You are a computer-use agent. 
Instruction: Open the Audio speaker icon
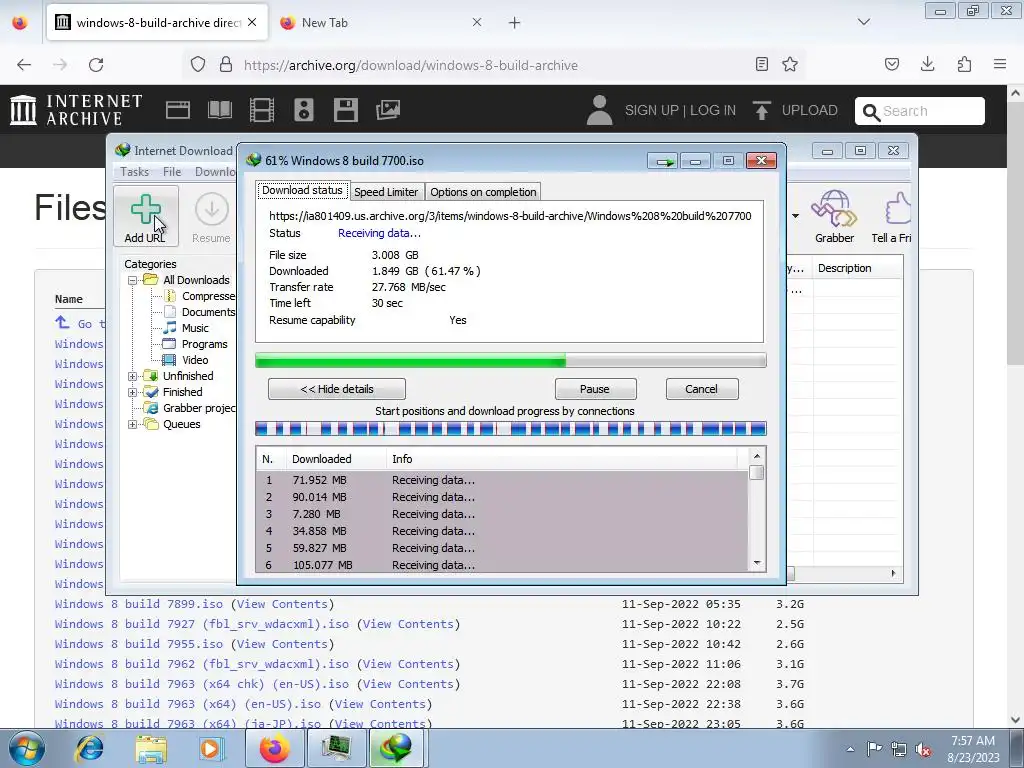pos(304,110)
